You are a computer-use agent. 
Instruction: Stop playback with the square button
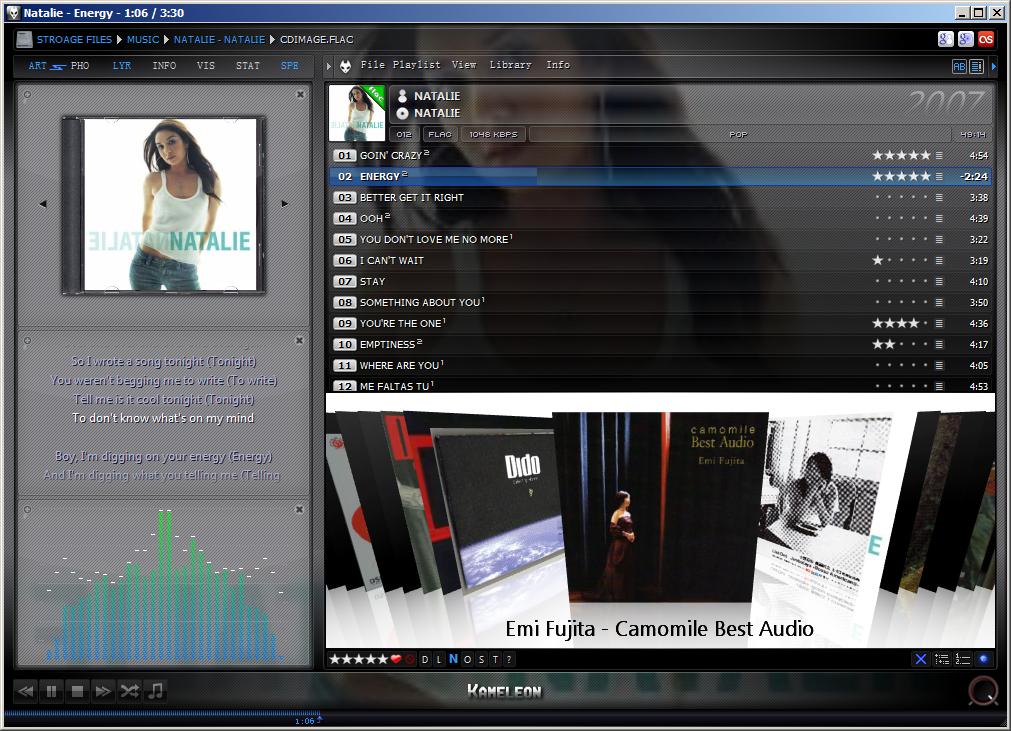pyautogui.click(x=77, y=692)
